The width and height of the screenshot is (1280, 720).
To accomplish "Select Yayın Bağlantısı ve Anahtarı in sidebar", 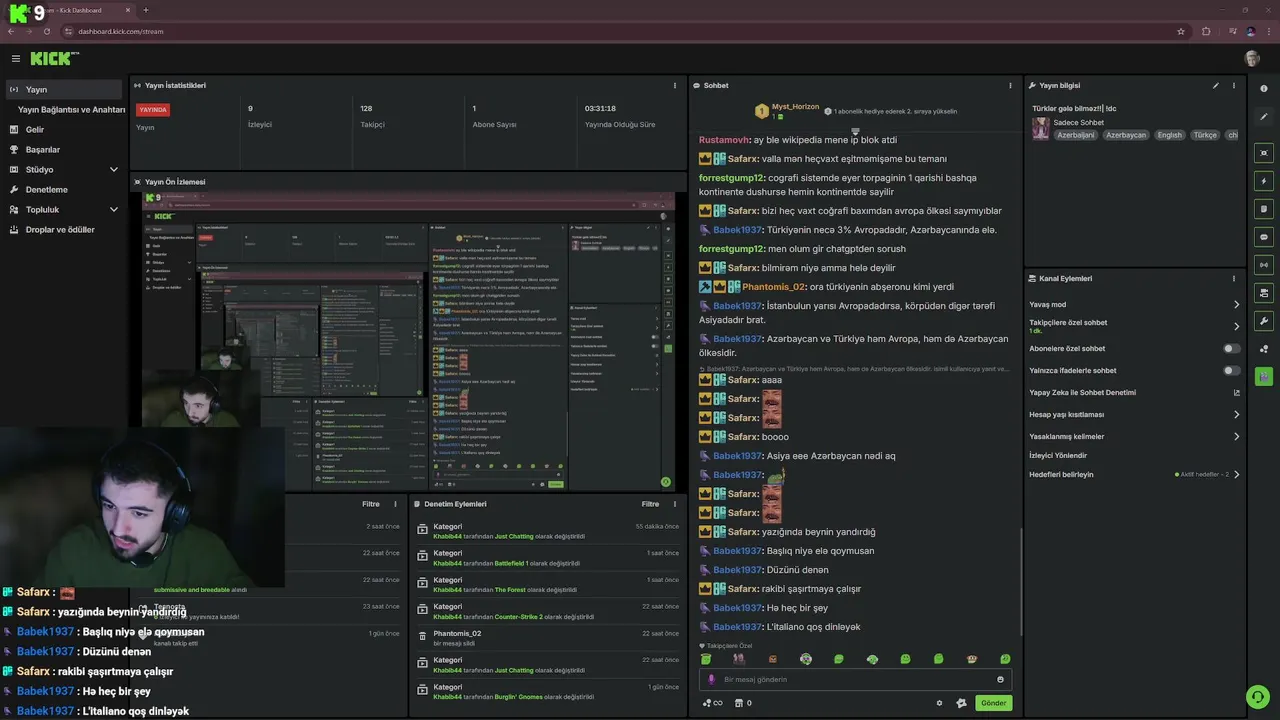I will tap(71, 110).
